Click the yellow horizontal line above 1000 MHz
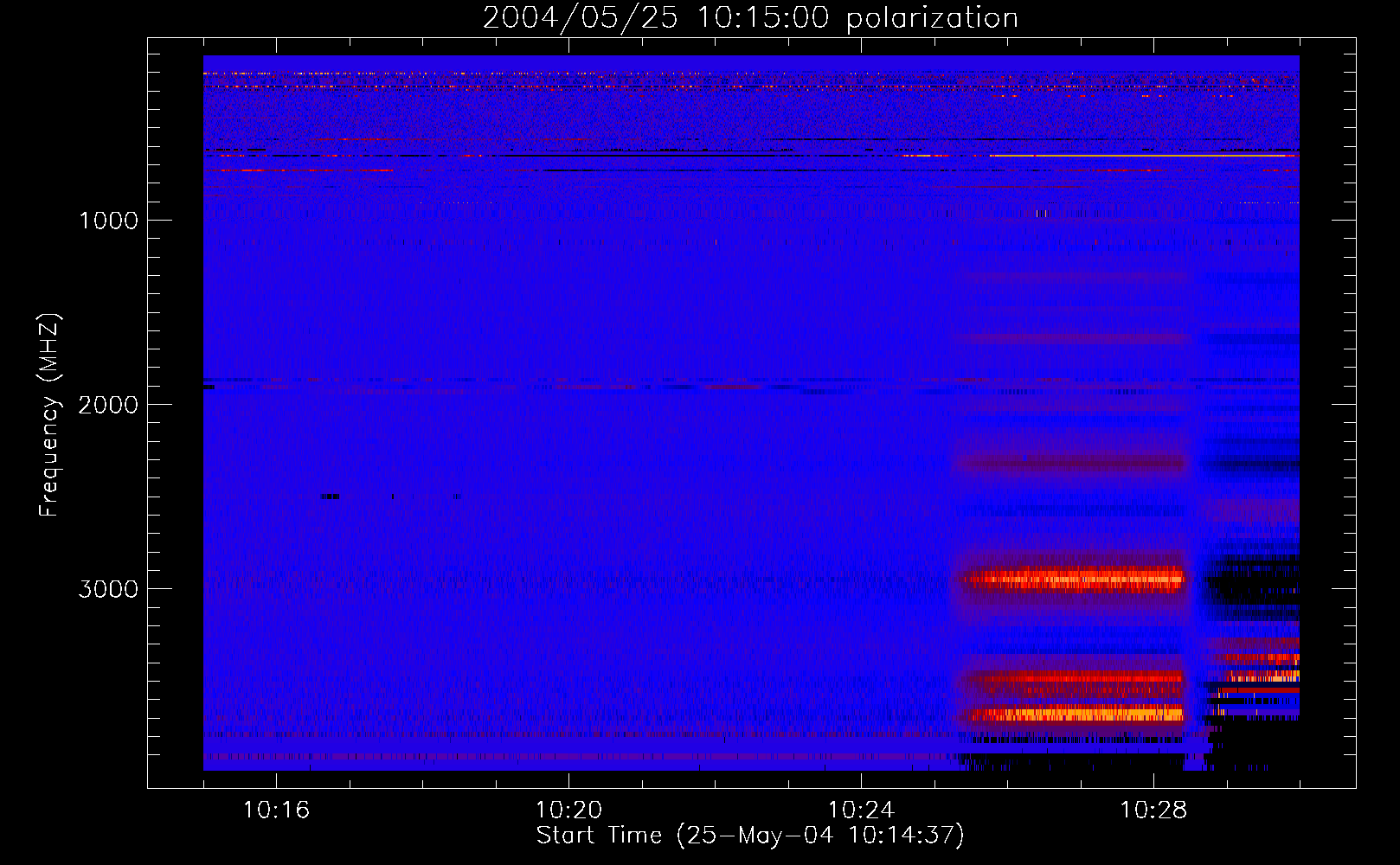Viewport: 1400px width, 865px height. (x=1142, y=156)
